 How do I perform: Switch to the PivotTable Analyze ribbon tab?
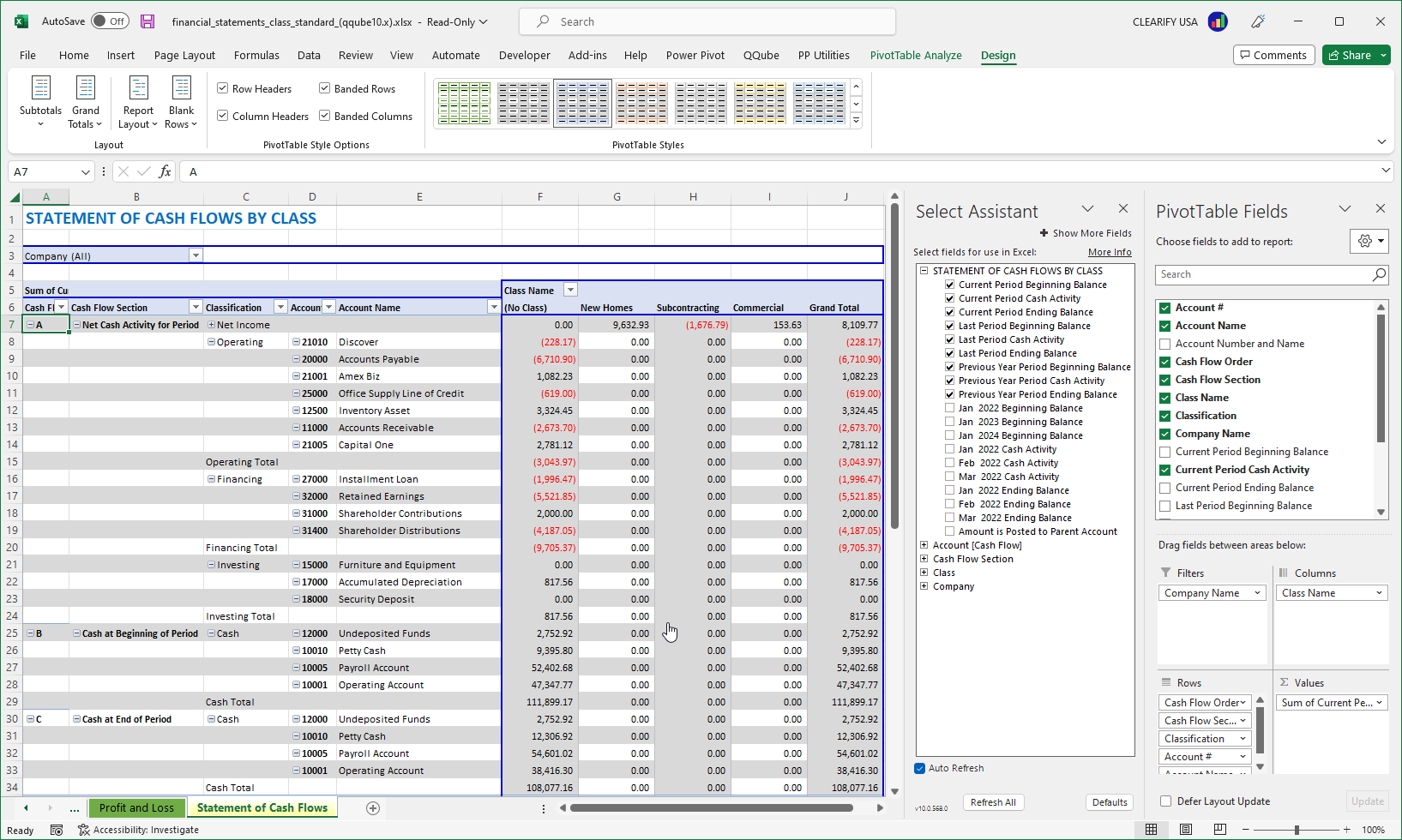916,55
